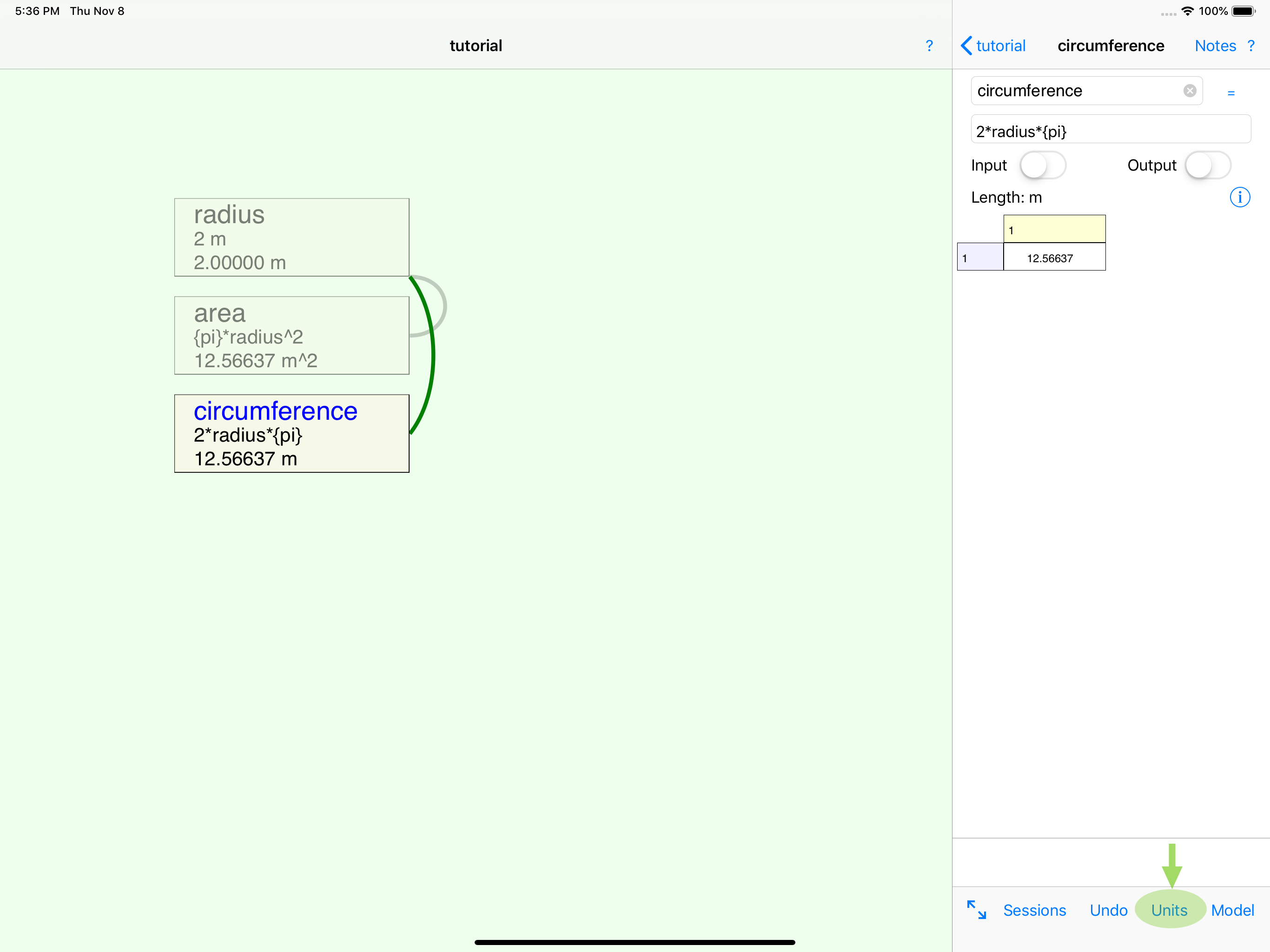
Task: Tap the radius value 2.00000 m
Action: pyautogui.click(x=239, y=262)
